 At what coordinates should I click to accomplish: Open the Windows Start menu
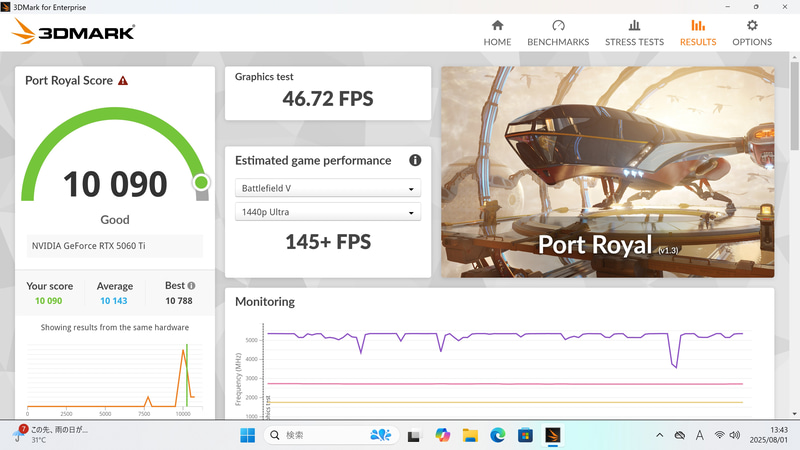(247, 435)
